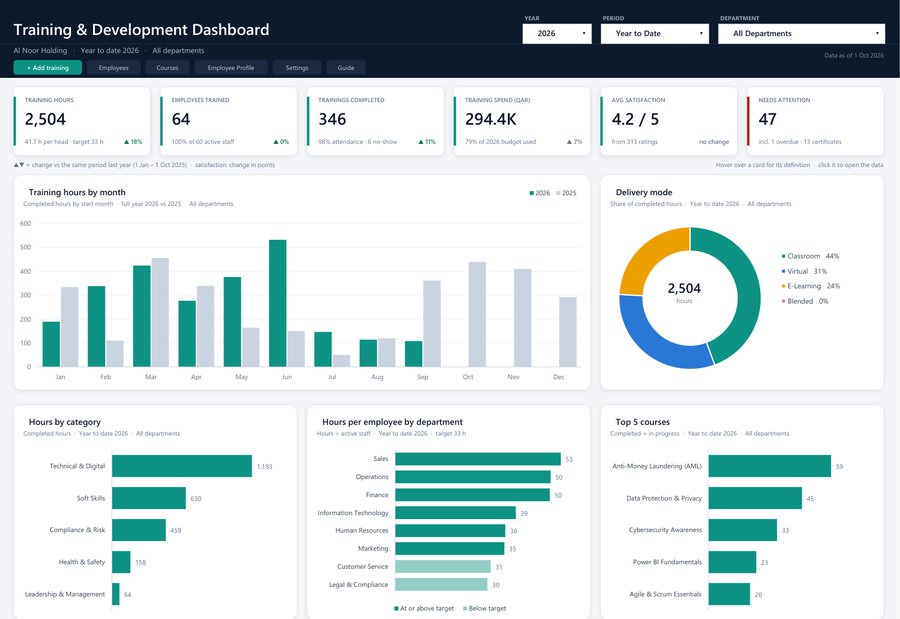
Task: Click the 2026 legend swatch in monthly chart
Action: [x=532, y=193]
